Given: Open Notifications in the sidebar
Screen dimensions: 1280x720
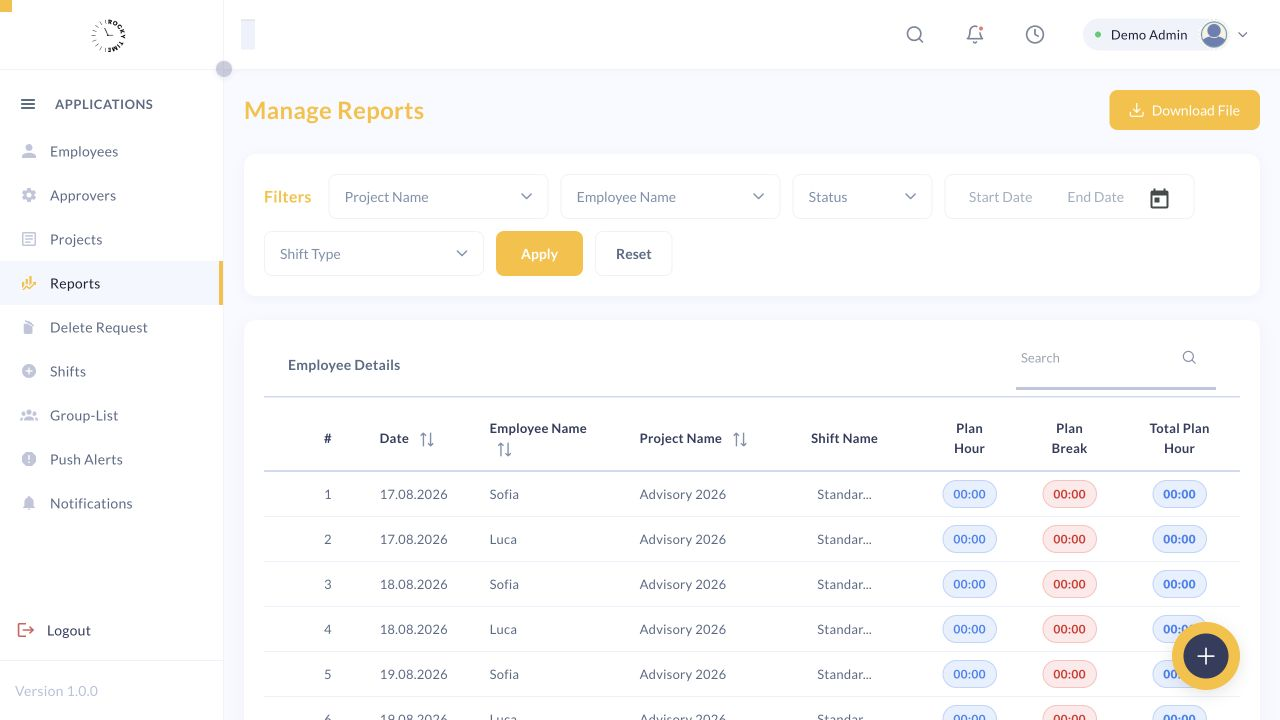Looking at the screenshot, I should (x=110, y=503).
